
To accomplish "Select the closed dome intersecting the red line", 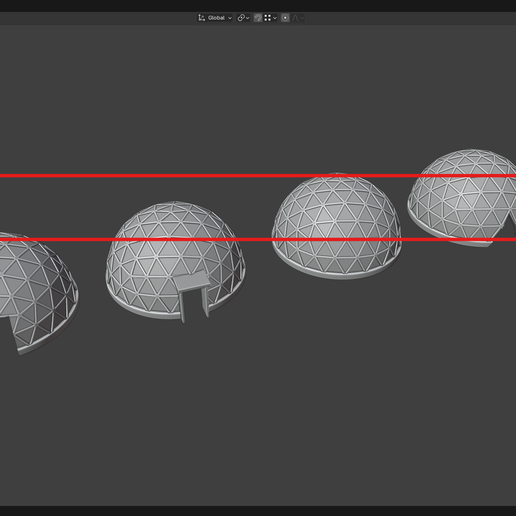I will (x=337, y=226).
